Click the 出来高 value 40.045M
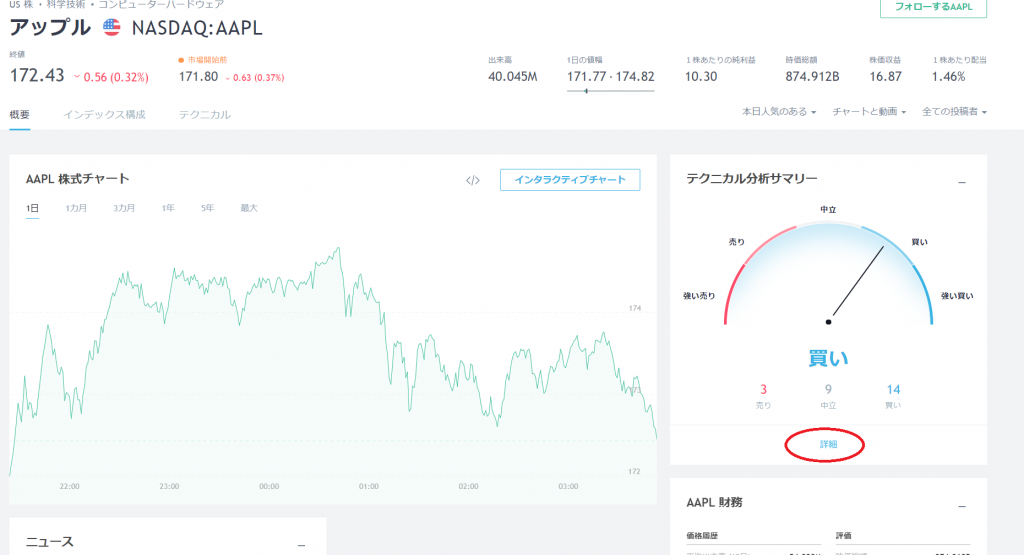Screen dimensions: 1024x555 (x=513, y=76)
